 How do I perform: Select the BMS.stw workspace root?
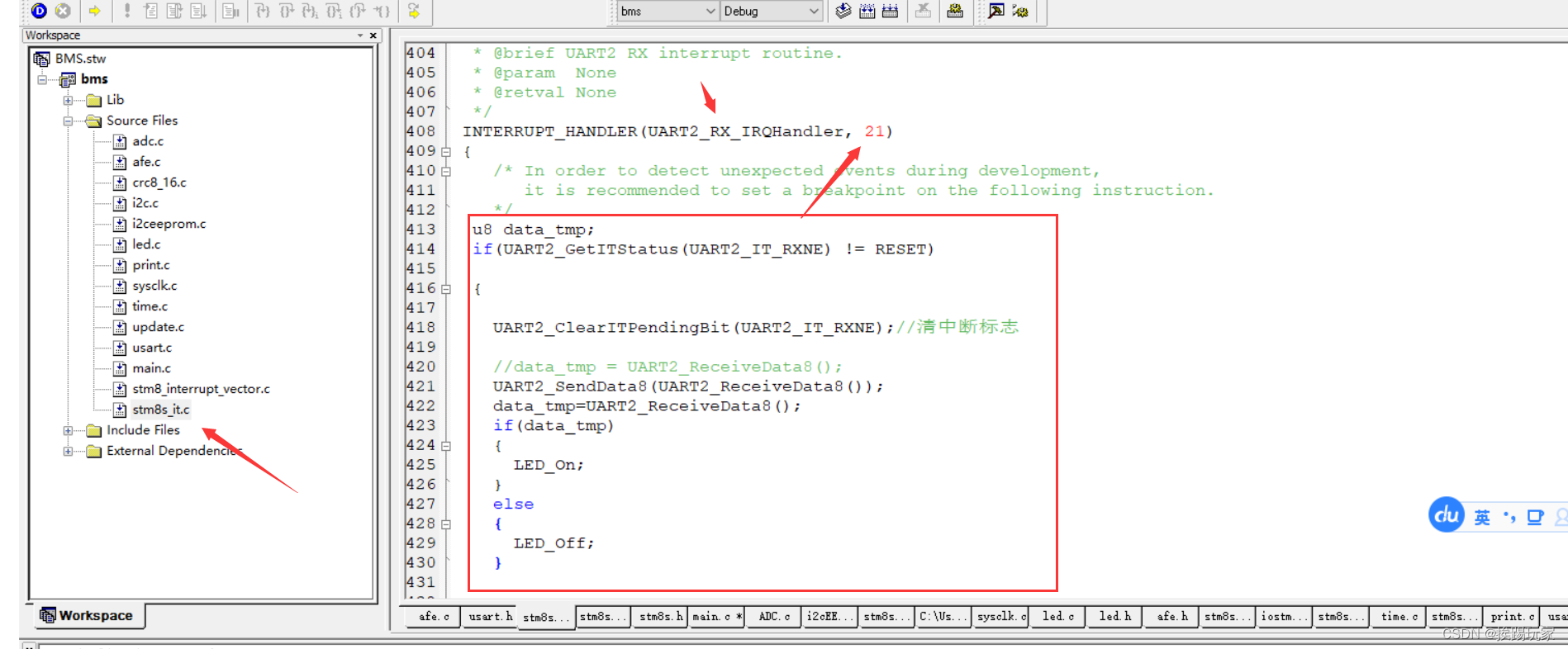[x=80, y=59]
